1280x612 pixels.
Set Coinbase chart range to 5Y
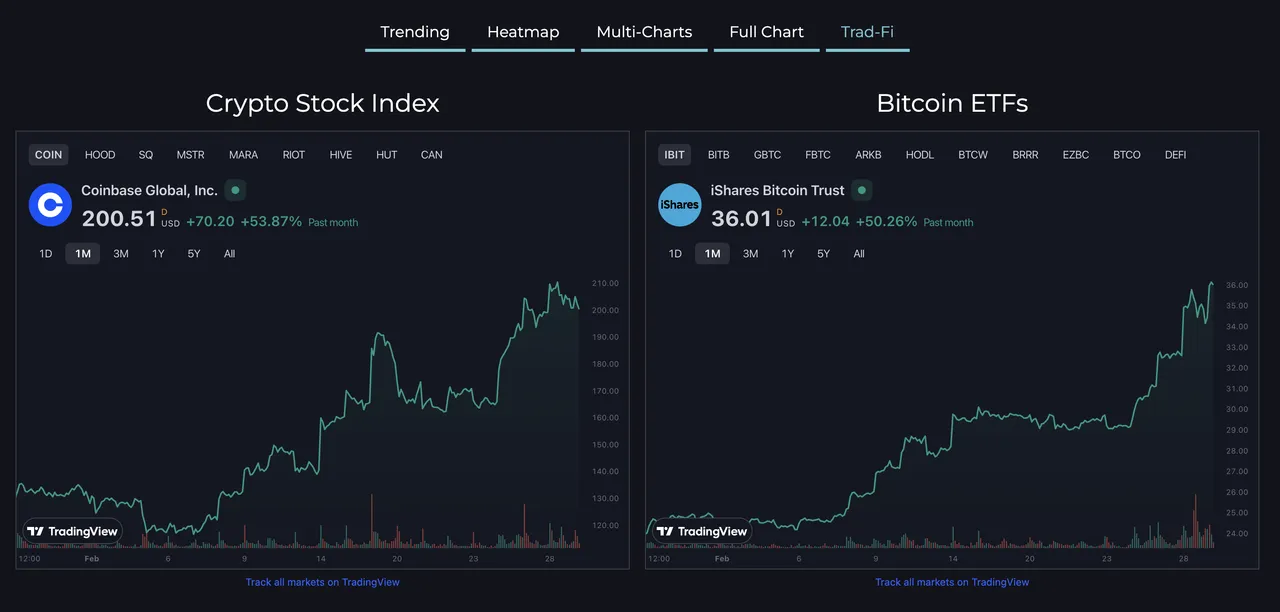point(194,254)
